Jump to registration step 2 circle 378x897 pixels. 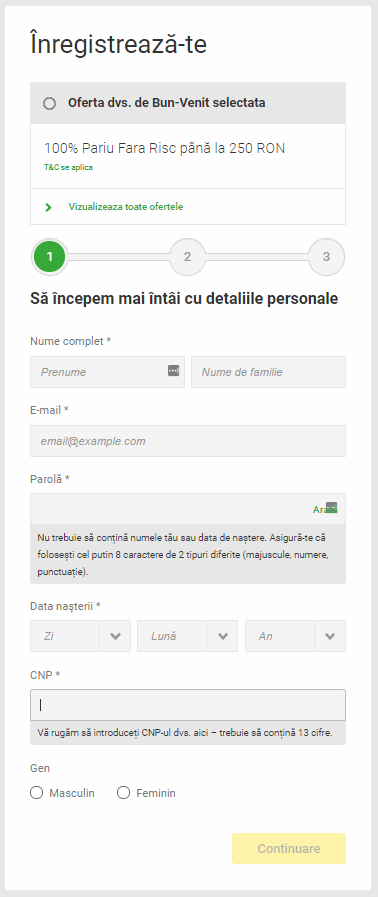(188, 257)
